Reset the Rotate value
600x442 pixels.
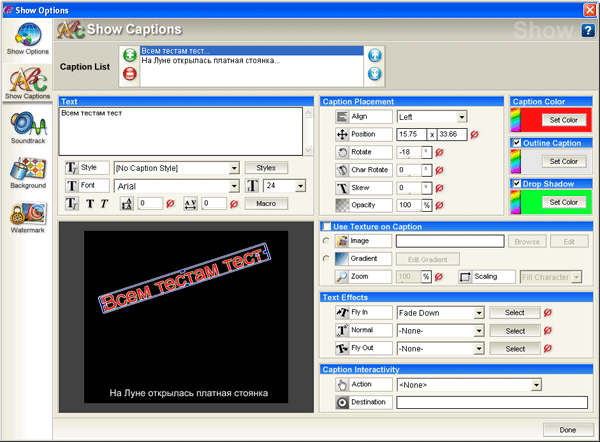(439, 152)
